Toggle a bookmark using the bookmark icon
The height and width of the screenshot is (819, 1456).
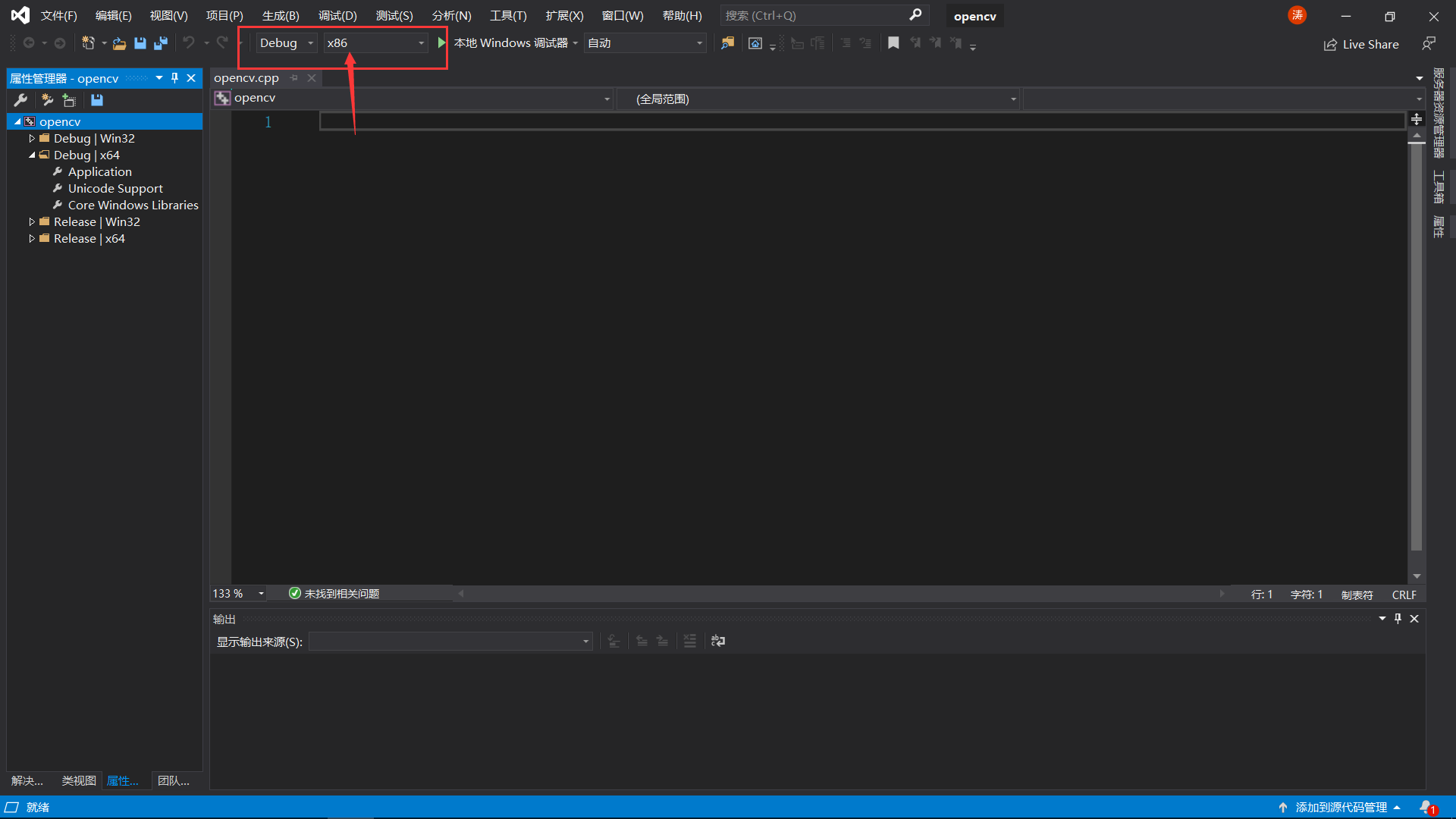point(893,43)
